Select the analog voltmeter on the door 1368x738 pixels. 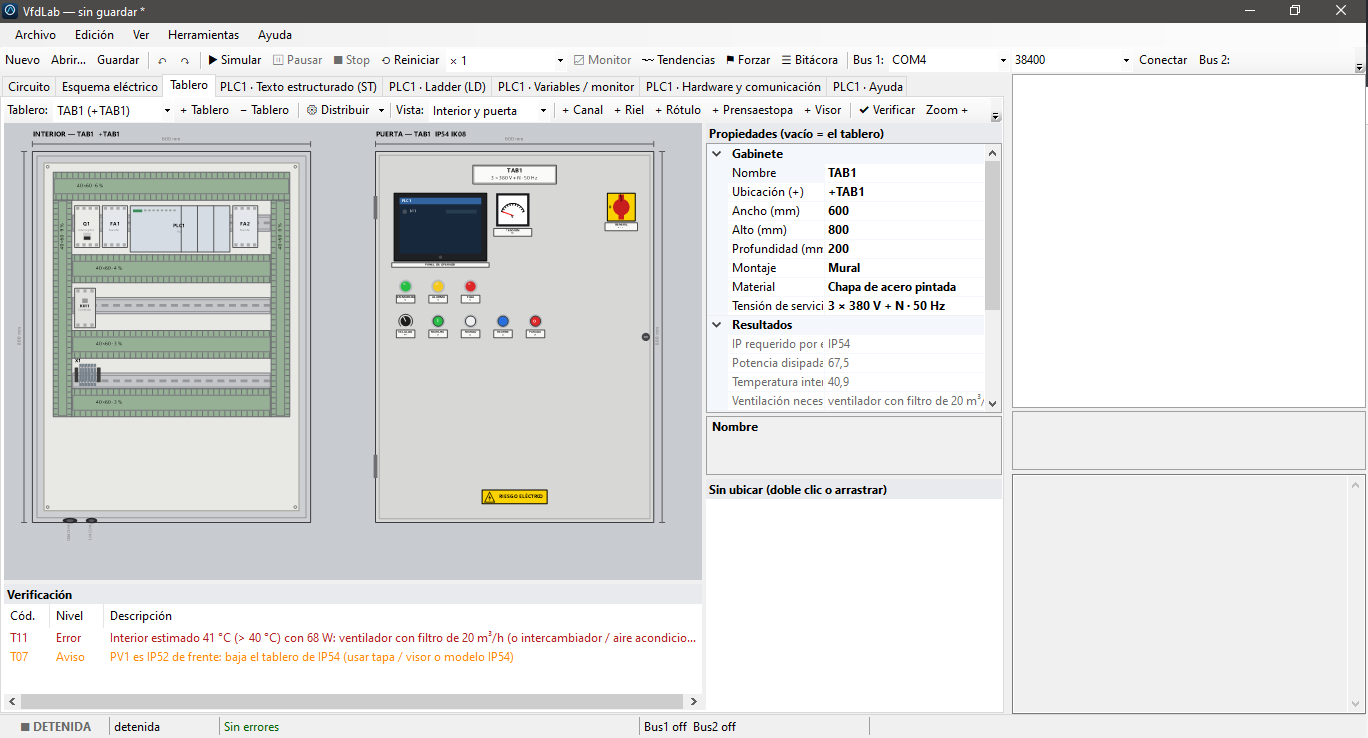(x=513, y=211)
